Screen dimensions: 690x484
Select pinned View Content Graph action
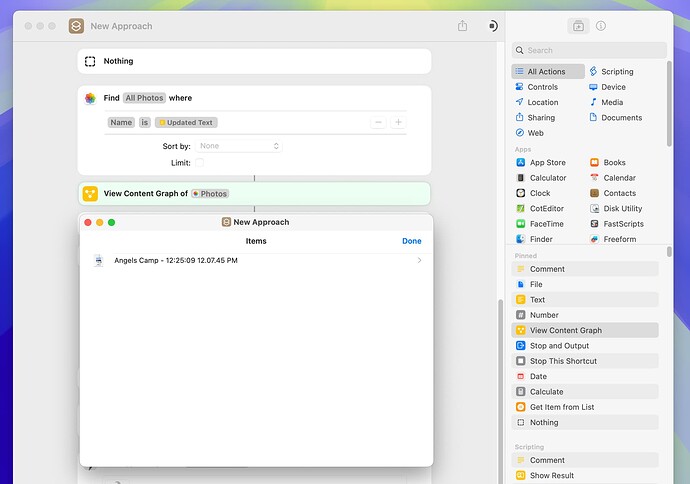(585, 330)
